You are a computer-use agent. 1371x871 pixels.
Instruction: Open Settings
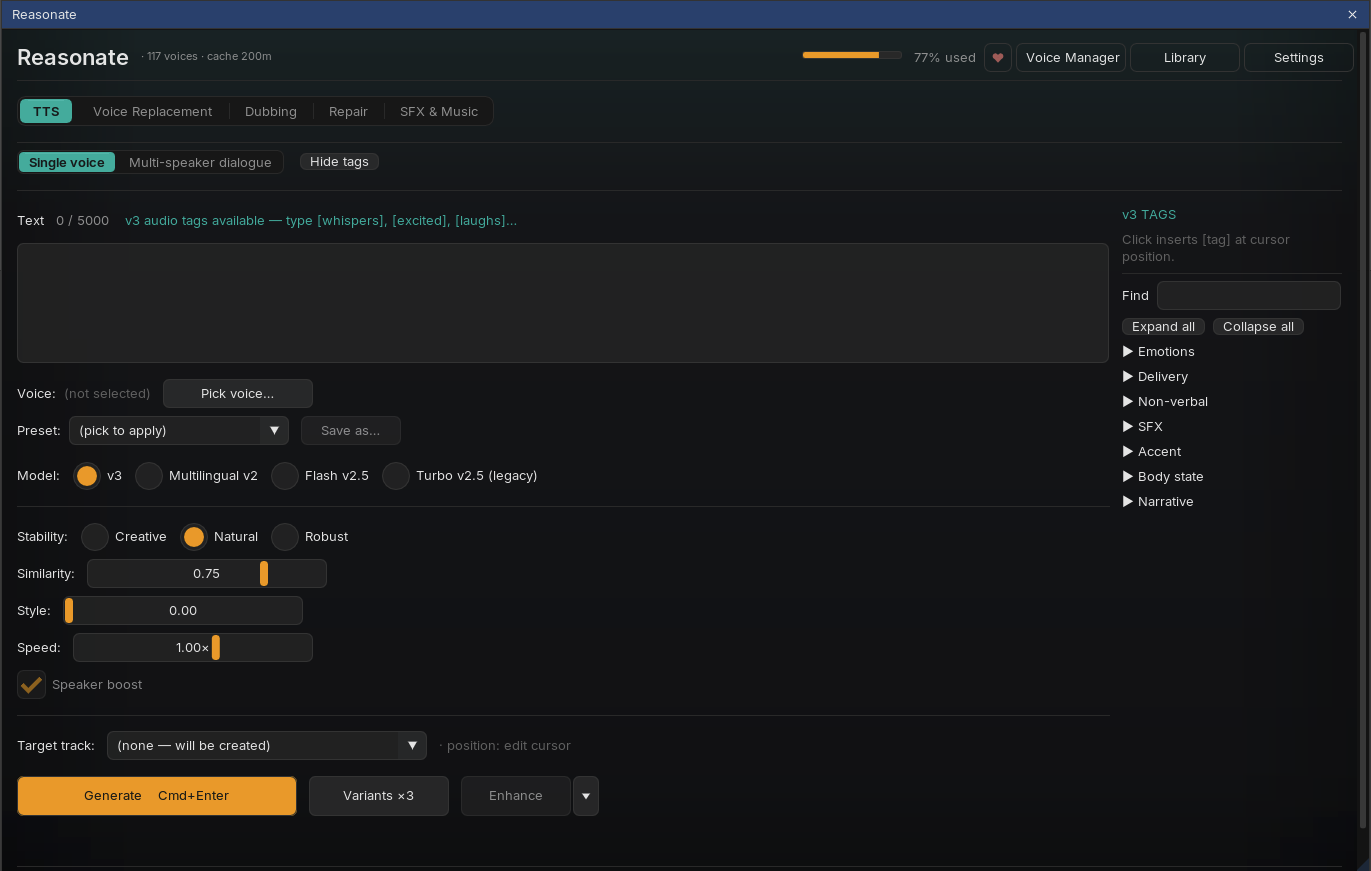click(x=1299, y=58)
